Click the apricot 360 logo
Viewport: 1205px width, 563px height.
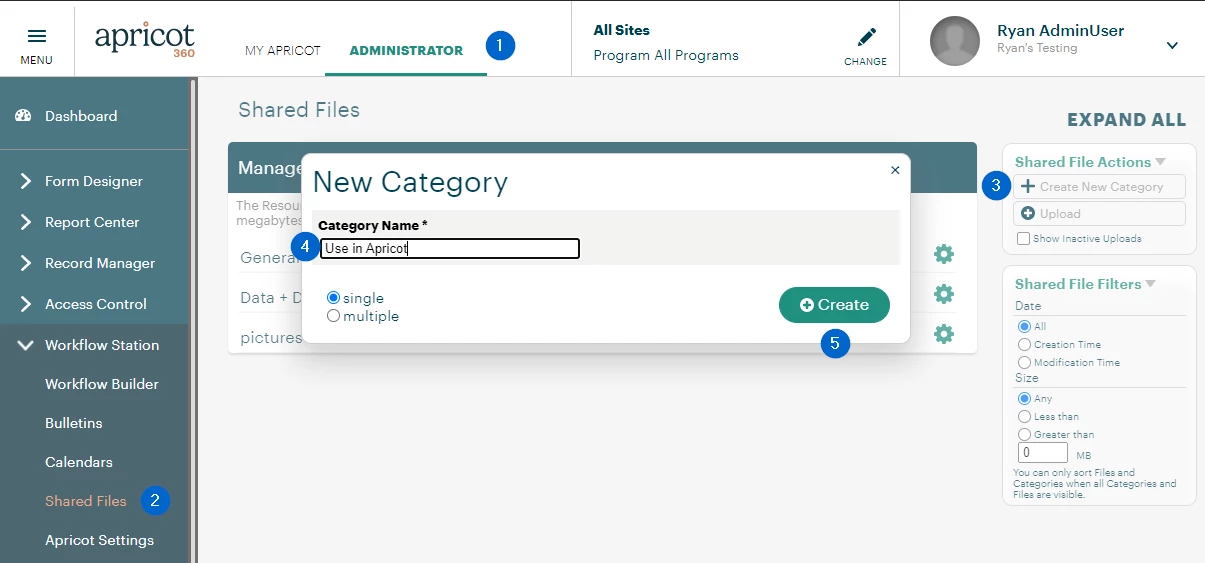145,41
